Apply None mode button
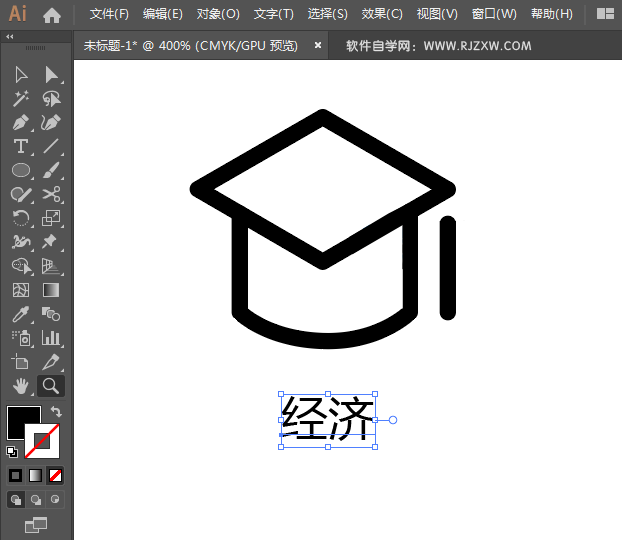 [x=55, y=475]
